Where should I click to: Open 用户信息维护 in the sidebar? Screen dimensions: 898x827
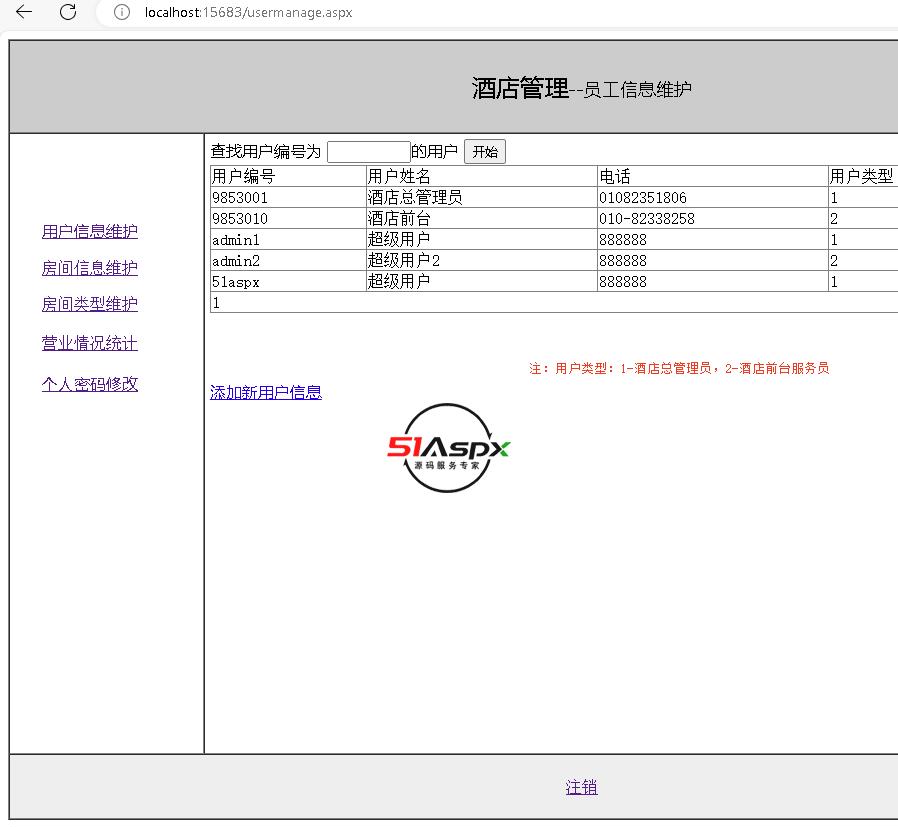pyautogui.click(x=90, y=232)
